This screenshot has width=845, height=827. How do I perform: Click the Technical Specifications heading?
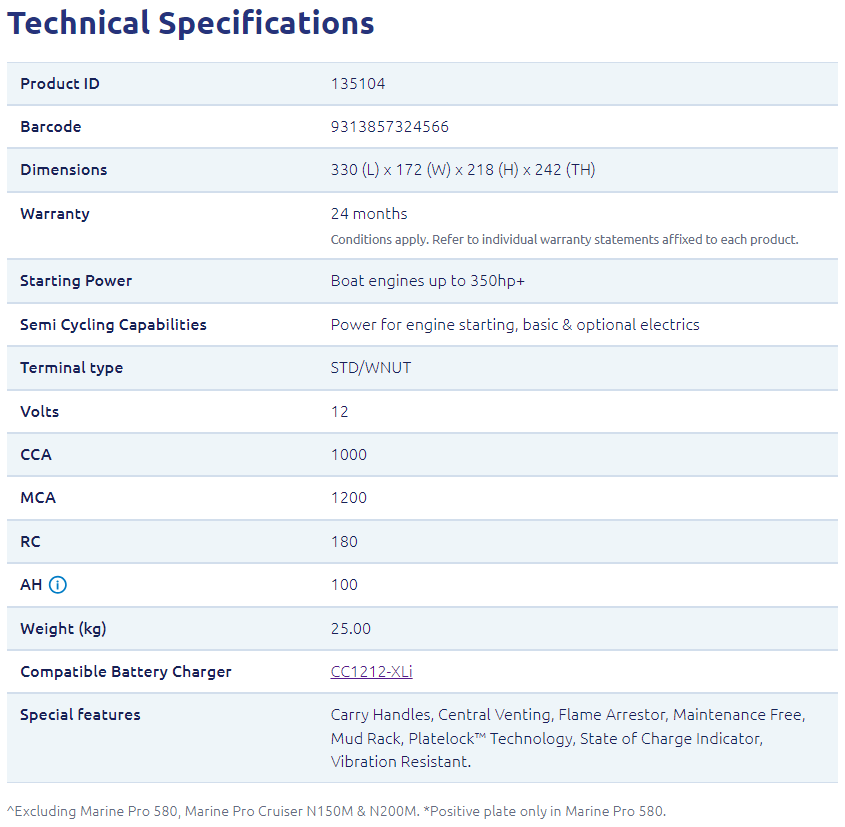tap(191, 23)
